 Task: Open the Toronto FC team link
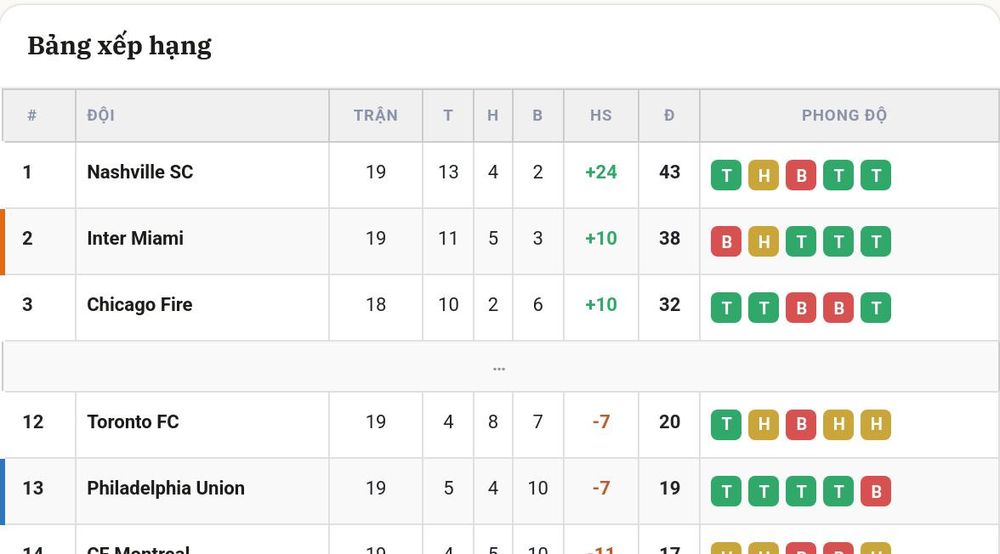click(x=133, y=422)
